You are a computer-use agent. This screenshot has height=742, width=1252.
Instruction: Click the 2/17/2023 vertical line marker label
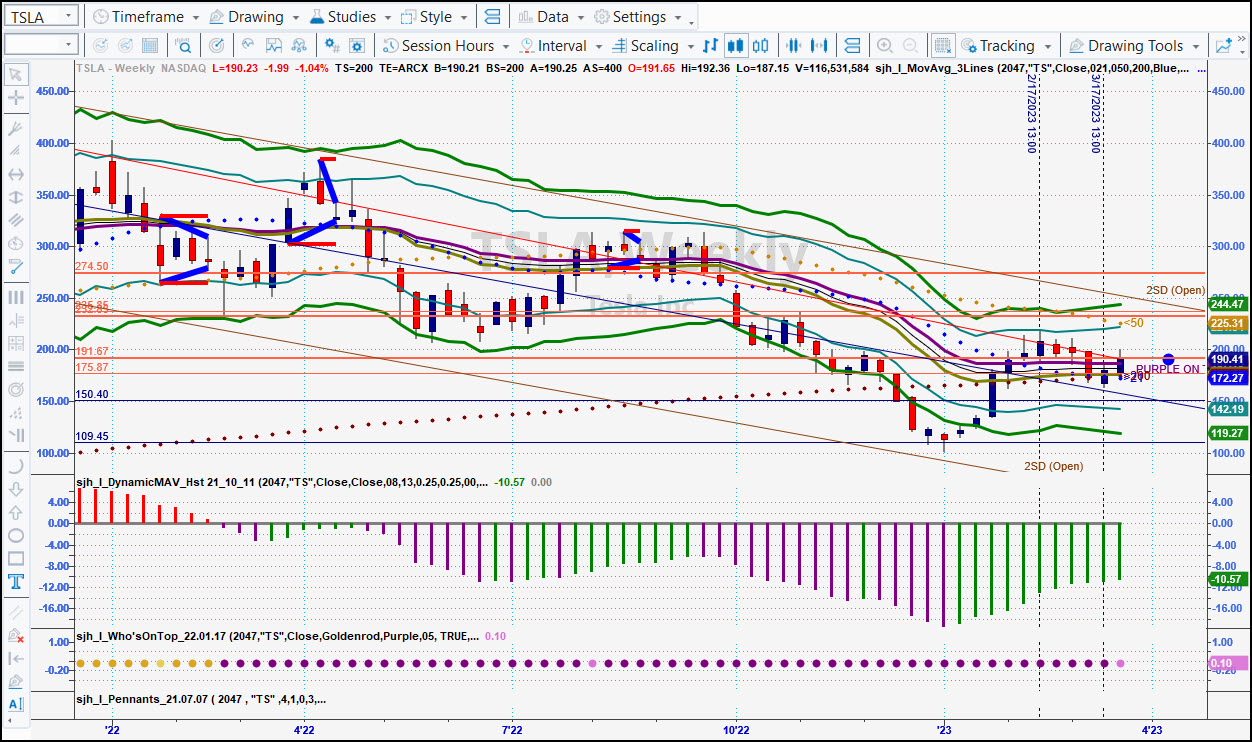pos(1031,115)
